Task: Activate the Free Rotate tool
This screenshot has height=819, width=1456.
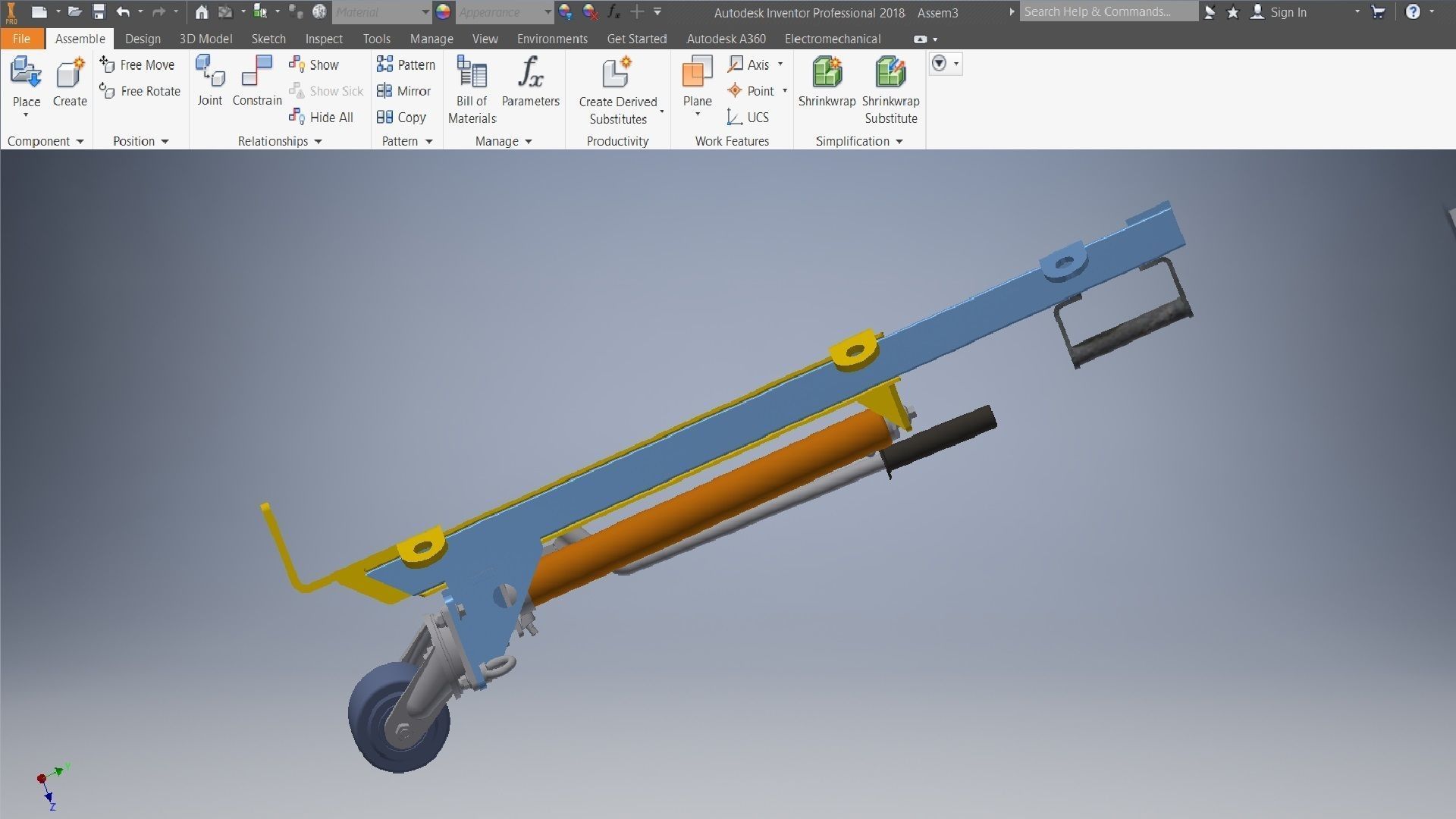Action: coord(140,91)
